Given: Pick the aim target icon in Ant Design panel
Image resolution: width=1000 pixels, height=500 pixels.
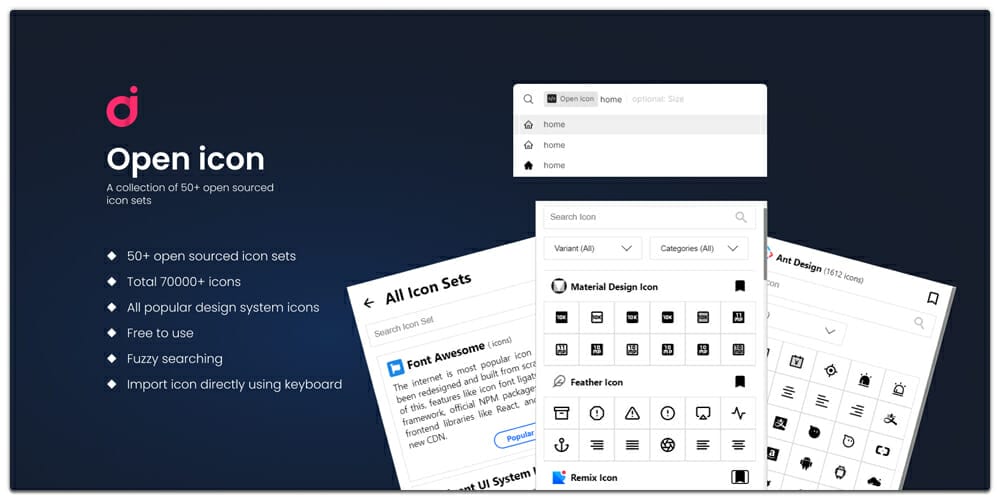Looking at the screenshot, I should (830, 371).
